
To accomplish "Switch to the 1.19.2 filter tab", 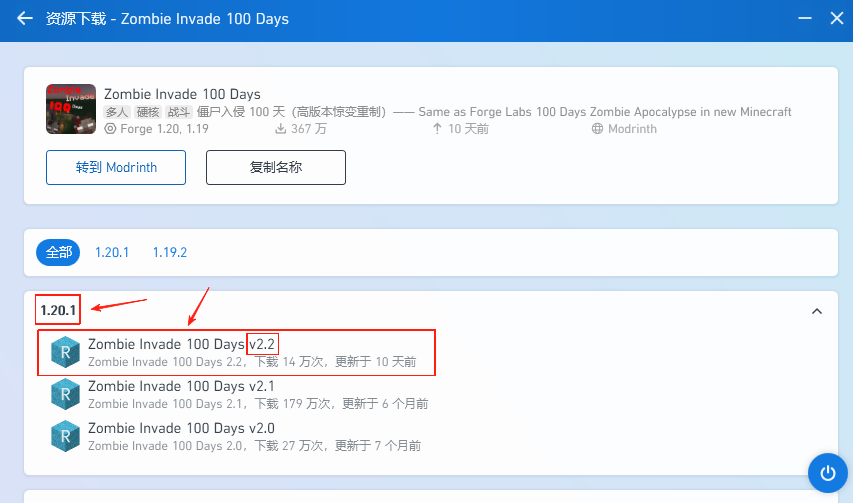I will [x=170, y=252].
